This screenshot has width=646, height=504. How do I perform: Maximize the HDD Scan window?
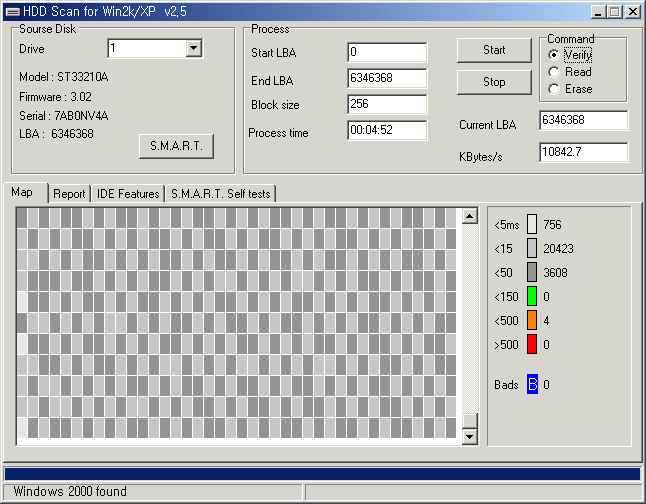614,12
